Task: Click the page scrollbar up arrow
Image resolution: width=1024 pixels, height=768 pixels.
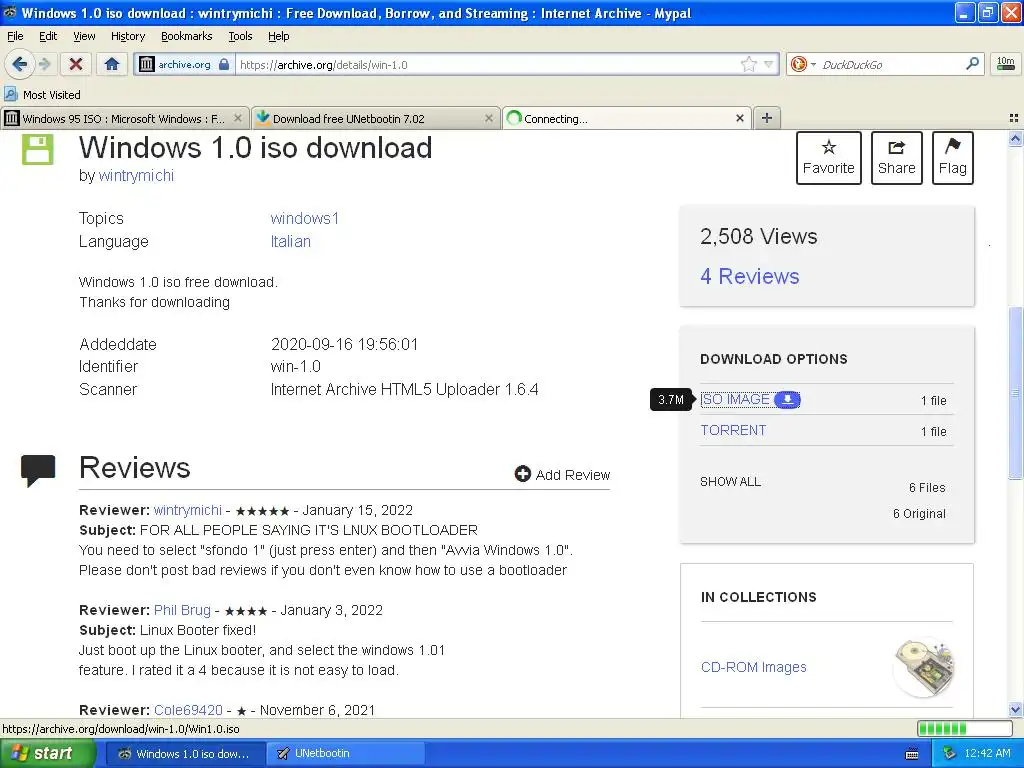Action: click(x=1015, y=138)
